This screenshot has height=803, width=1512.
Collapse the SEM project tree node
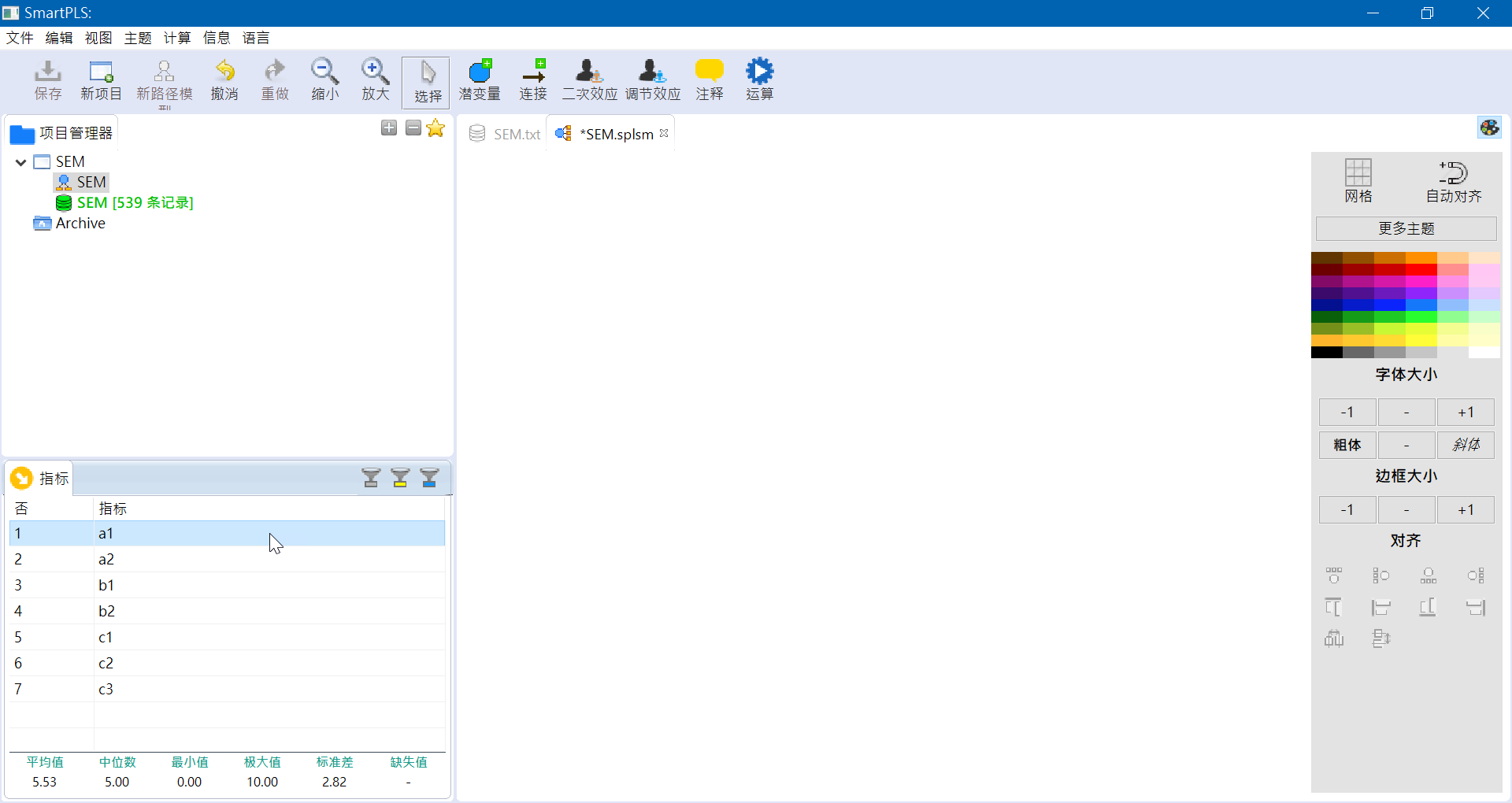[x=20, y=162]
